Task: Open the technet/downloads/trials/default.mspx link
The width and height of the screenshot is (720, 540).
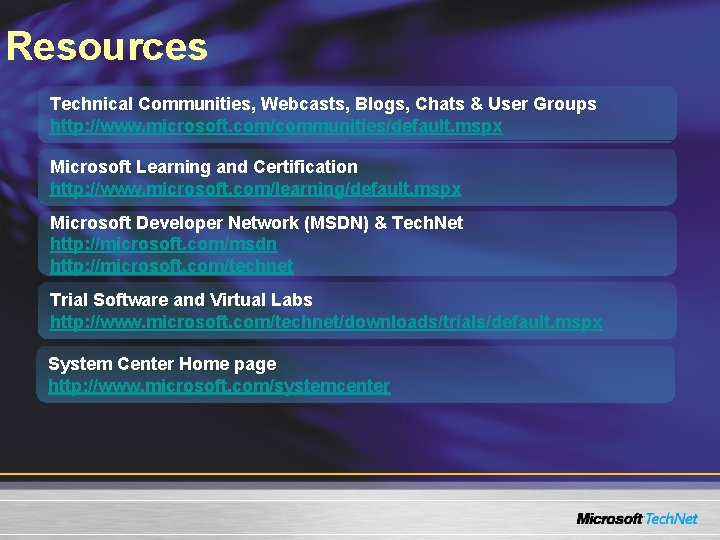Action: [326, 322]
